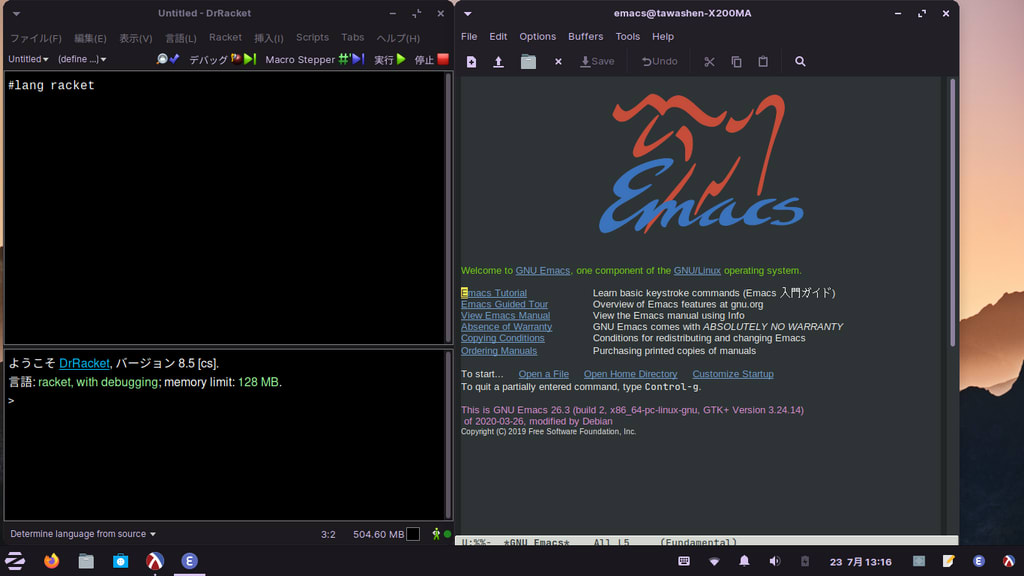Open the Tabs menu in DrRacket

pos(353,38)
